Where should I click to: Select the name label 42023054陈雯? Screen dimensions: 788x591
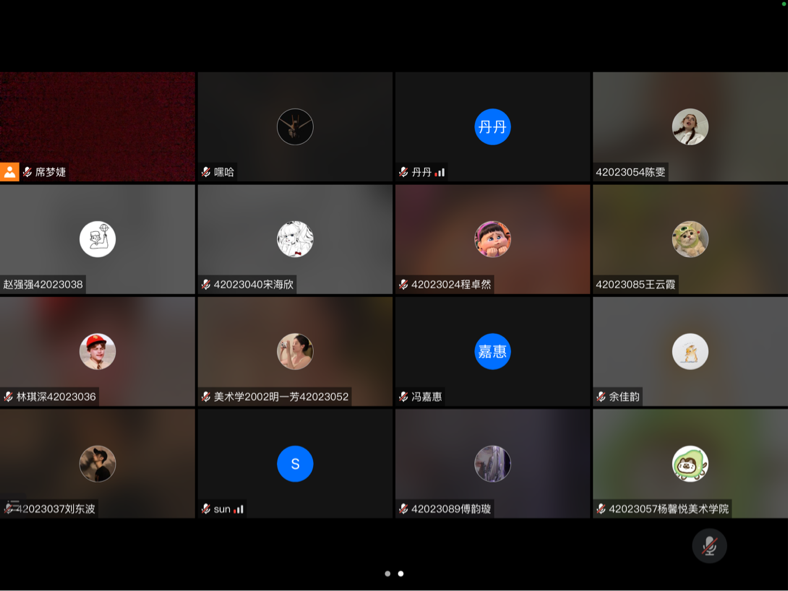point(630,172)
